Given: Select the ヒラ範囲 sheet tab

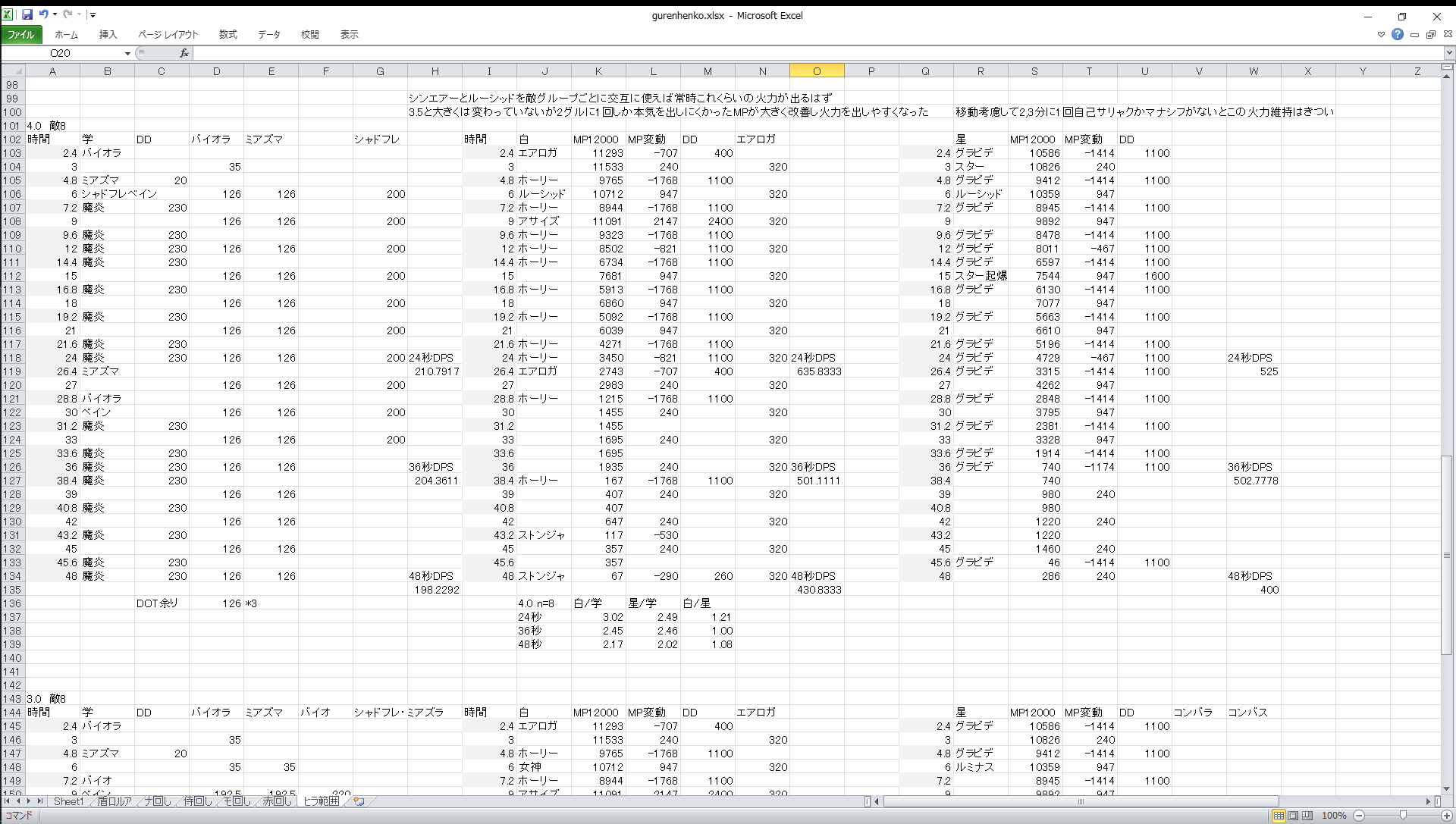Looking at the screenshot, I should [x=322, y=801].
